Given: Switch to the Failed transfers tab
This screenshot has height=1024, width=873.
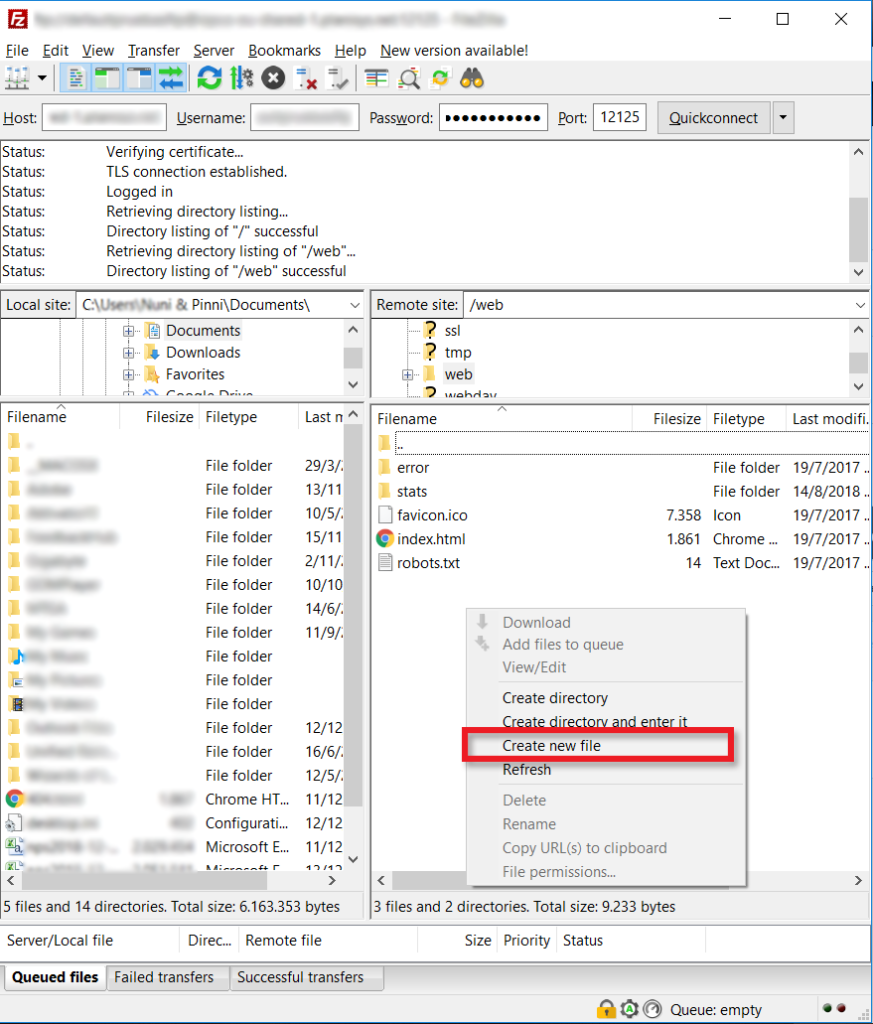Looking at the screenshot, I should [167, 978].
